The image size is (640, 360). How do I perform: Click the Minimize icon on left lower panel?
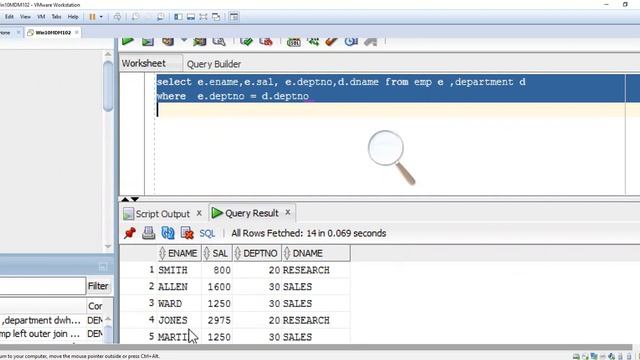coord(102,267)
